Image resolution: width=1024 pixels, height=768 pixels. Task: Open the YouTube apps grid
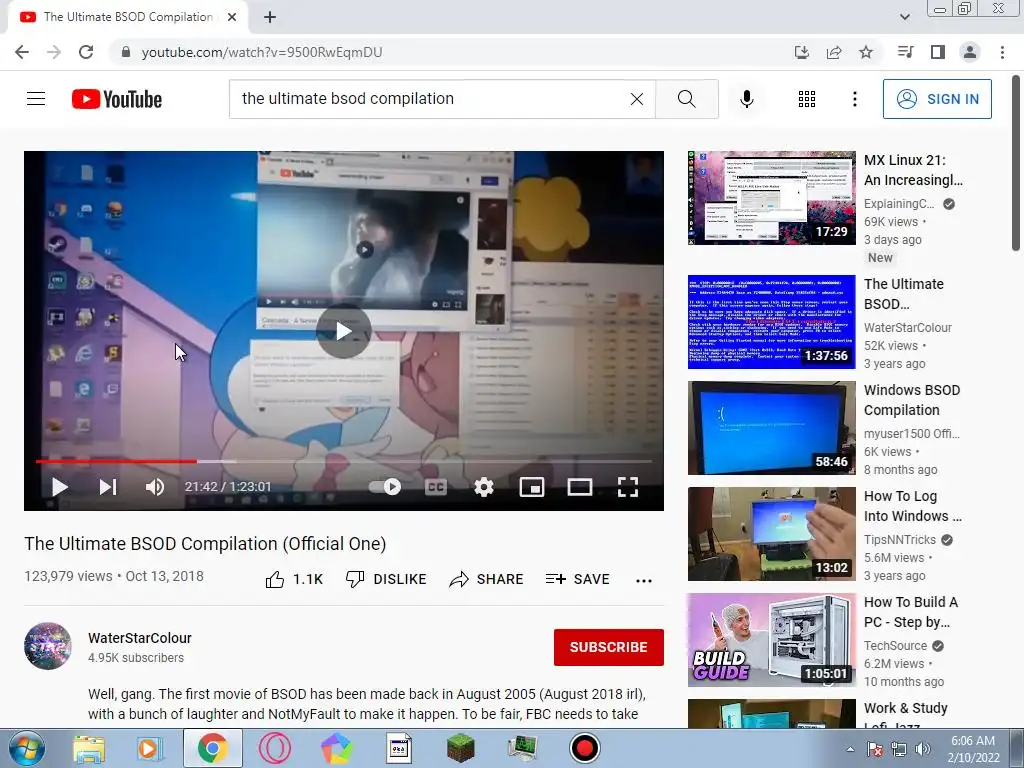807,99
